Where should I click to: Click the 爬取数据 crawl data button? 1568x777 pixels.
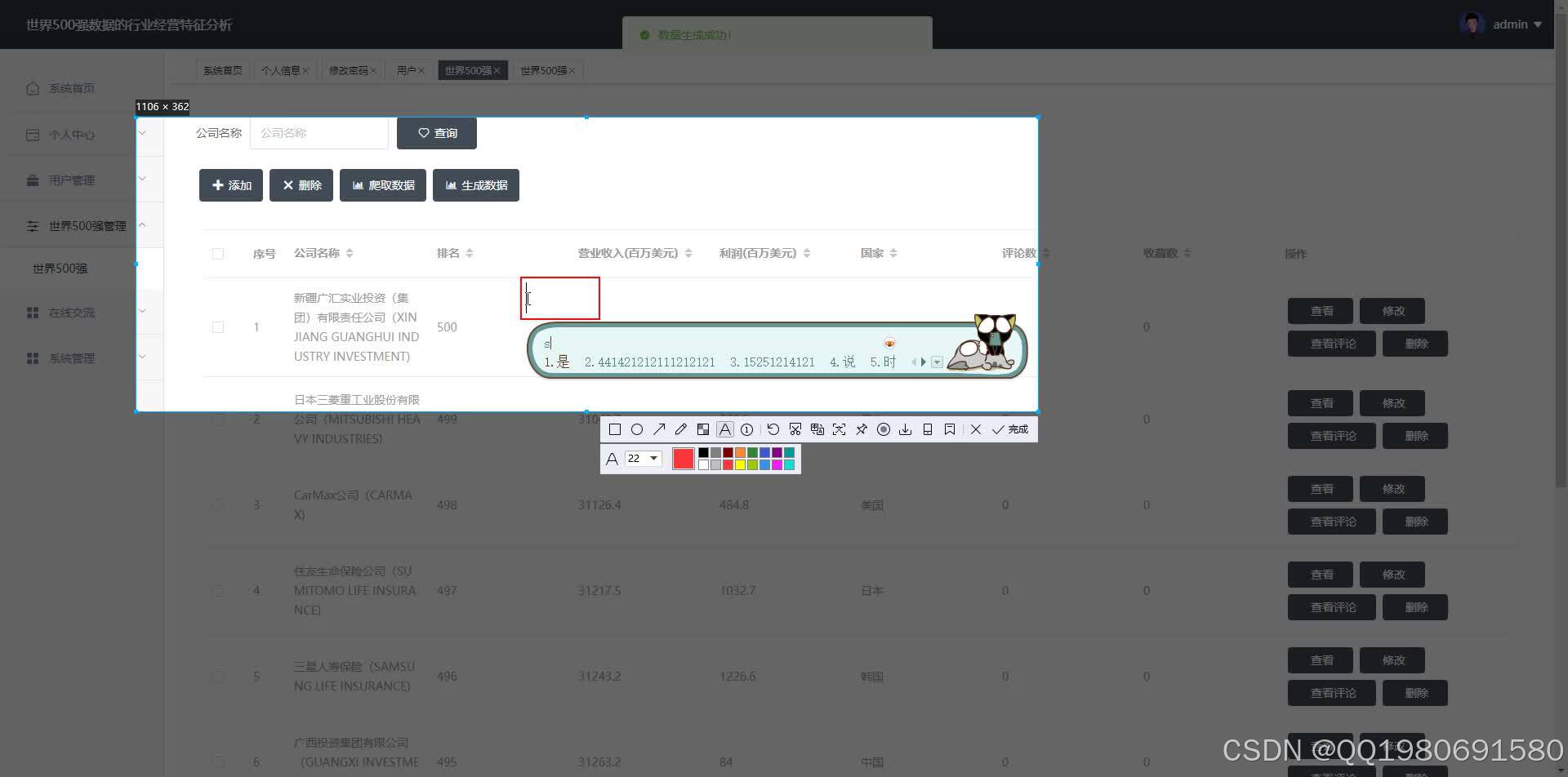click(x=383, y=185)
